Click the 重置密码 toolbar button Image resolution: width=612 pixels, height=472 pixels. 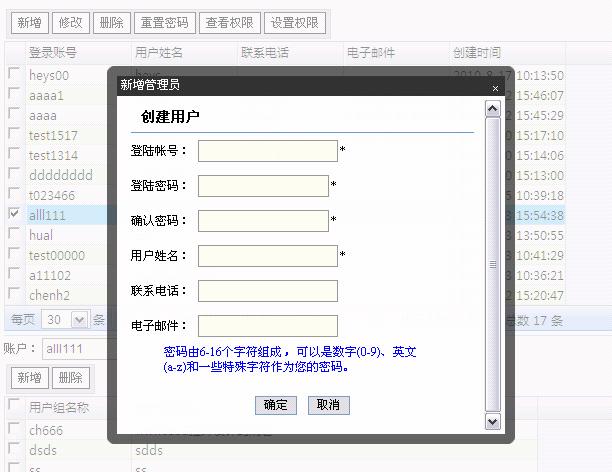[x=163, y=22]
